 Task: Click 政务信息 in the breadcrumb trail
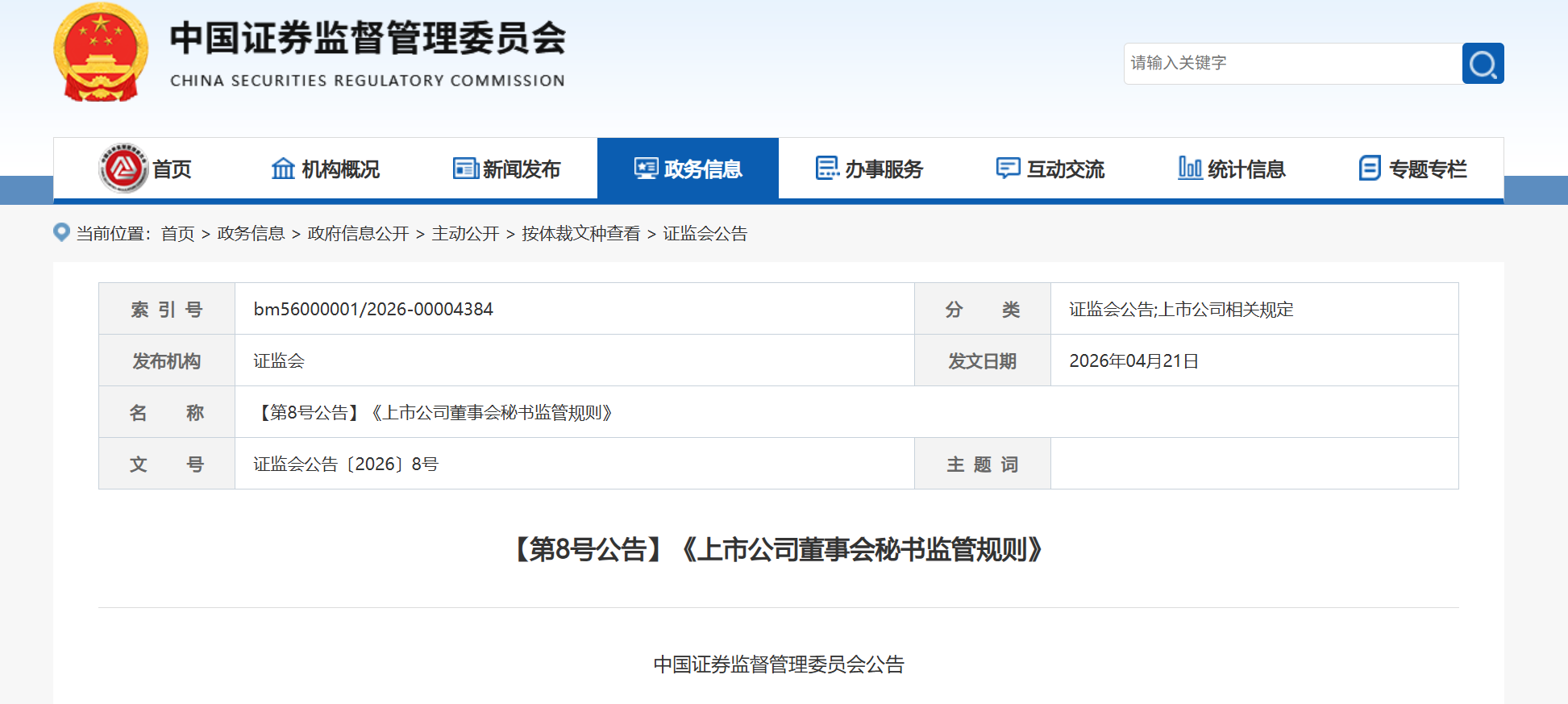(x=251, y=234)
